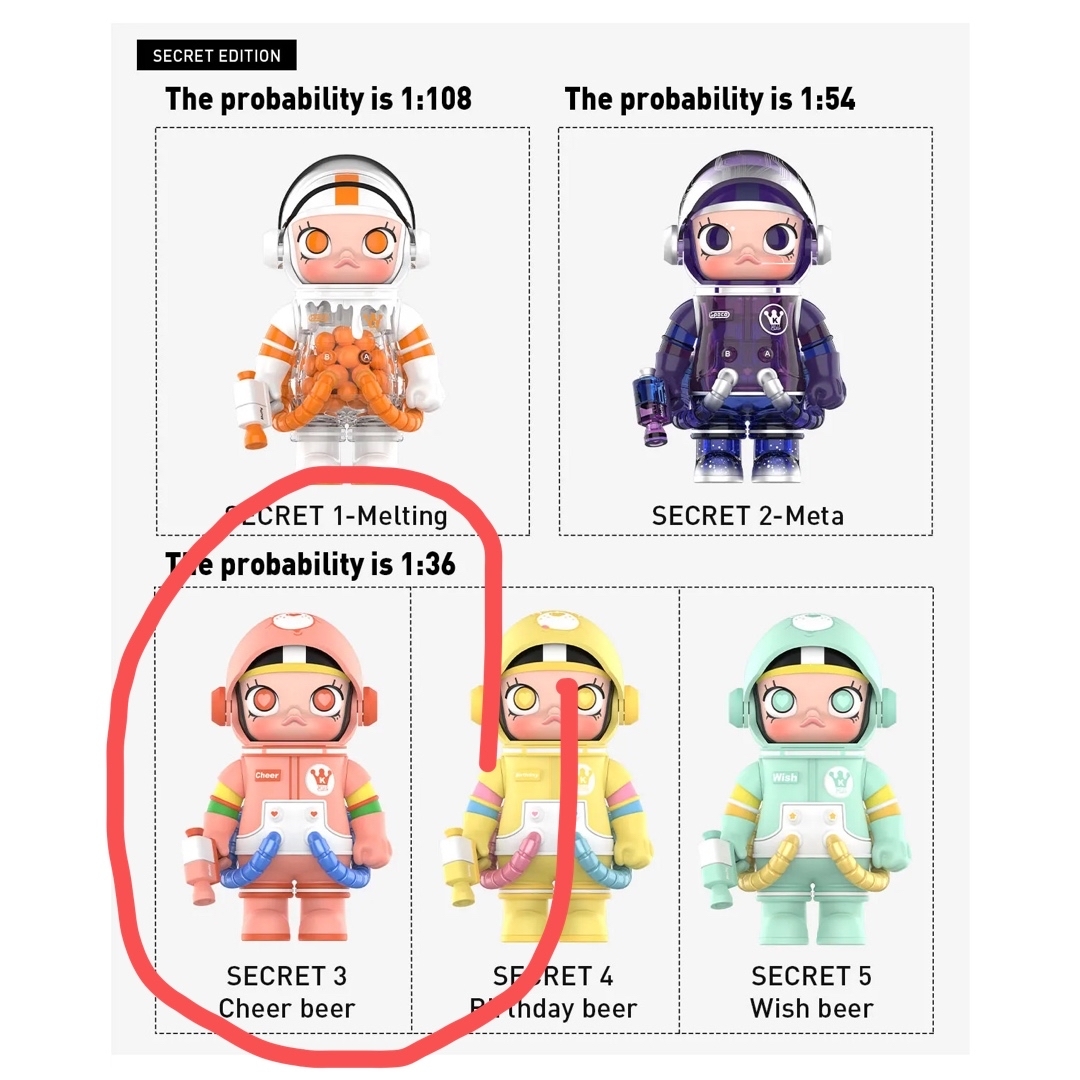Click the probability is 1:54 heading

point(709,98)
